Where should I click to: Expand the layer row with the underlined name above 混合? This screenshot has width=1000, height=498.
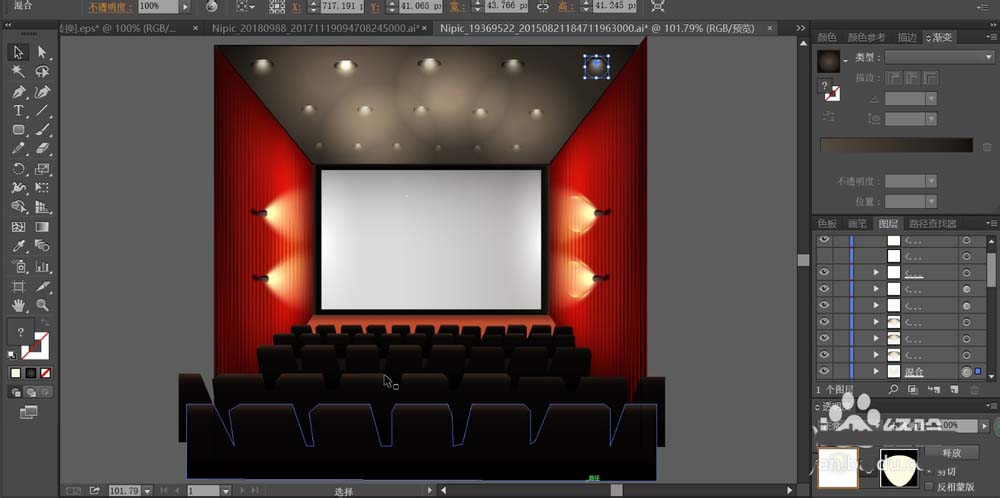point(876,272)
